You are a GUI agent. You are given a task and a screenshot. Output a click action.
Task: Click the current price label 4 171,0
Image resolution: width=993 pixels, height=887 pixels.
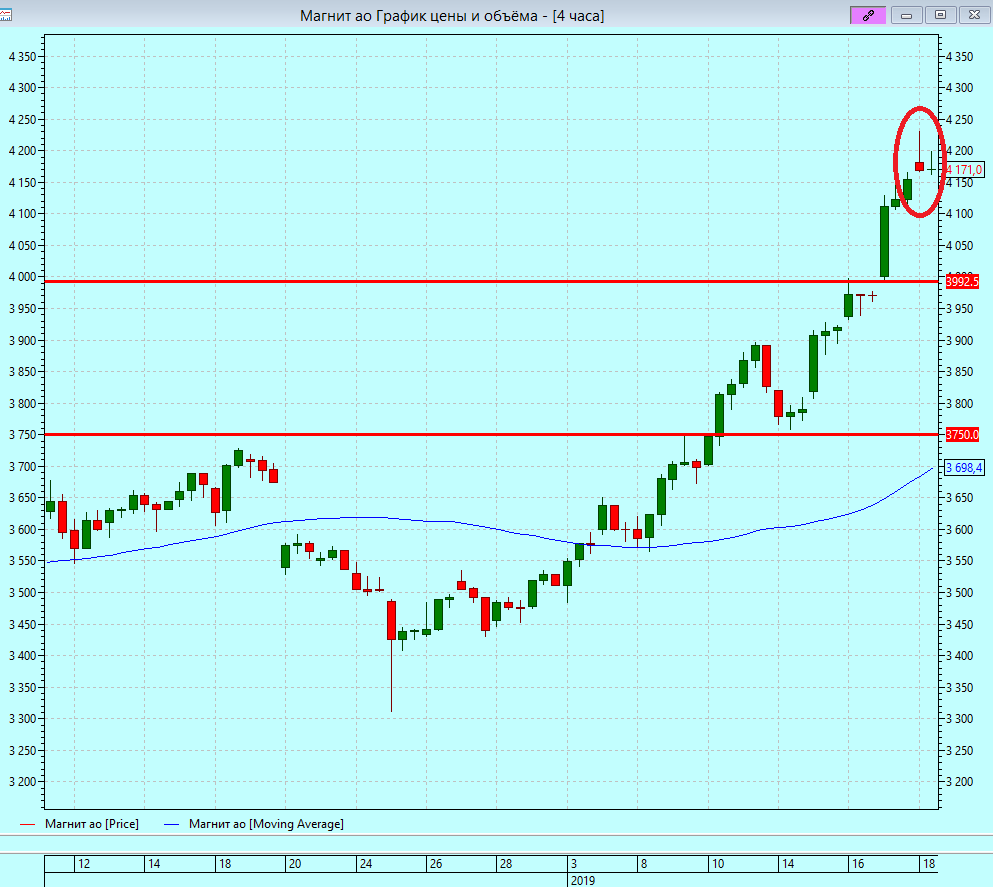pos(964,170)
